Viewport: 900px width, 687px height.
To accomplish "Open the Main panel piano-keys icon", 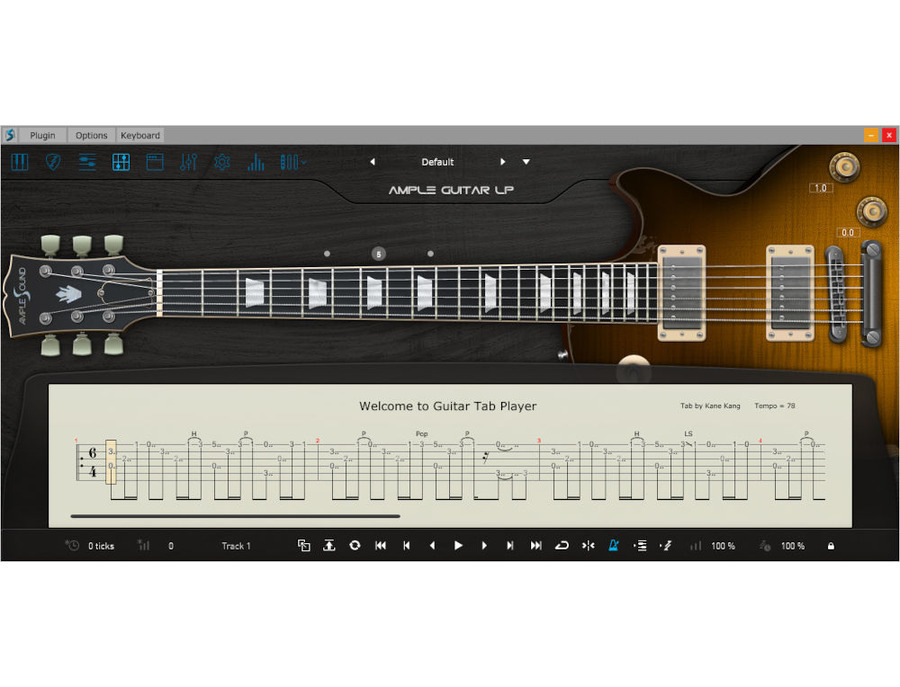I will [20, 162].
